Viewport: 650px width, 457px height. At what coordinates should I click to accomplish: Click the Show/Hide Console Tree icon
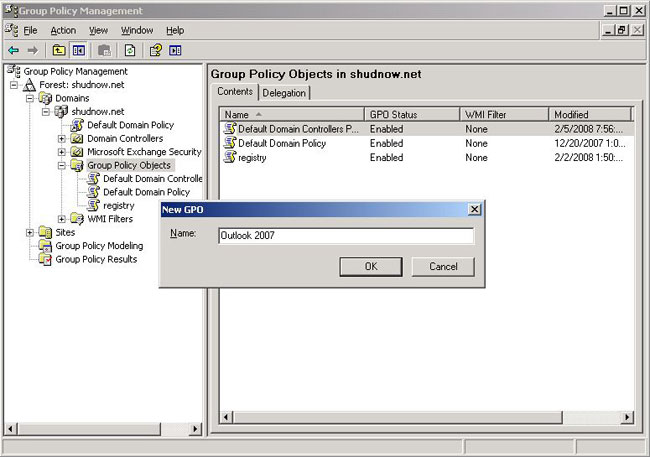(78, 50)
